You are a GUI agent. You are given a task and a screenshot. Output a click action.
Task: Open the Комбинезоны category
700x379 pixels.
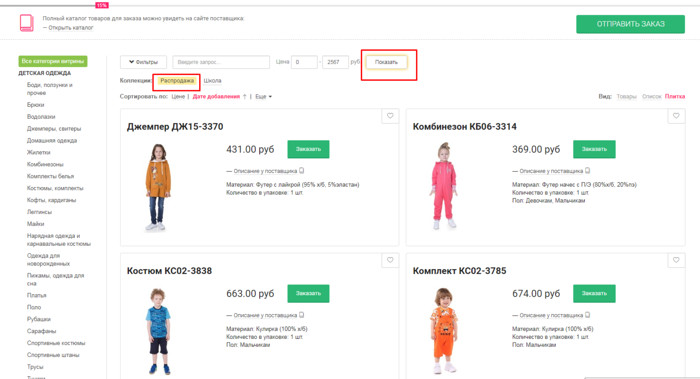45,164
